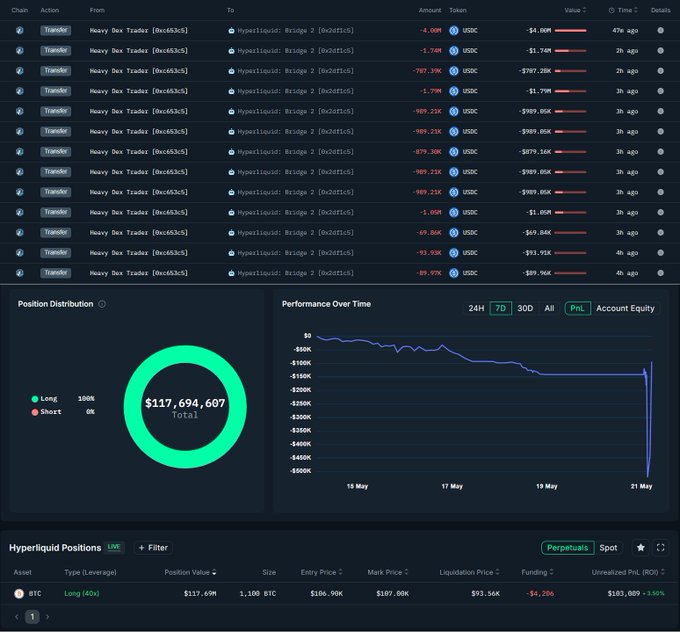Screen dimensions: 680x632
Task: Expand Hyperliquid Positions to fullscreen
Action: 660,548
